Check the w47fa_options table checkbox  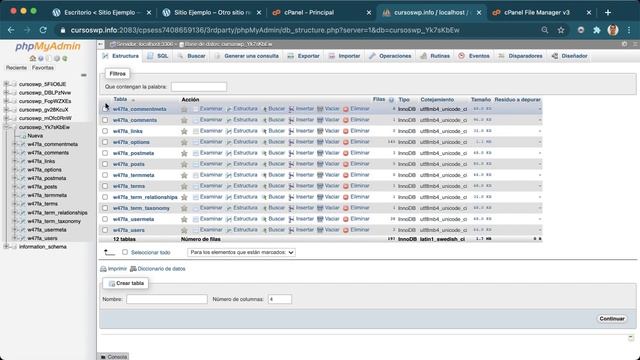point(105,142)
